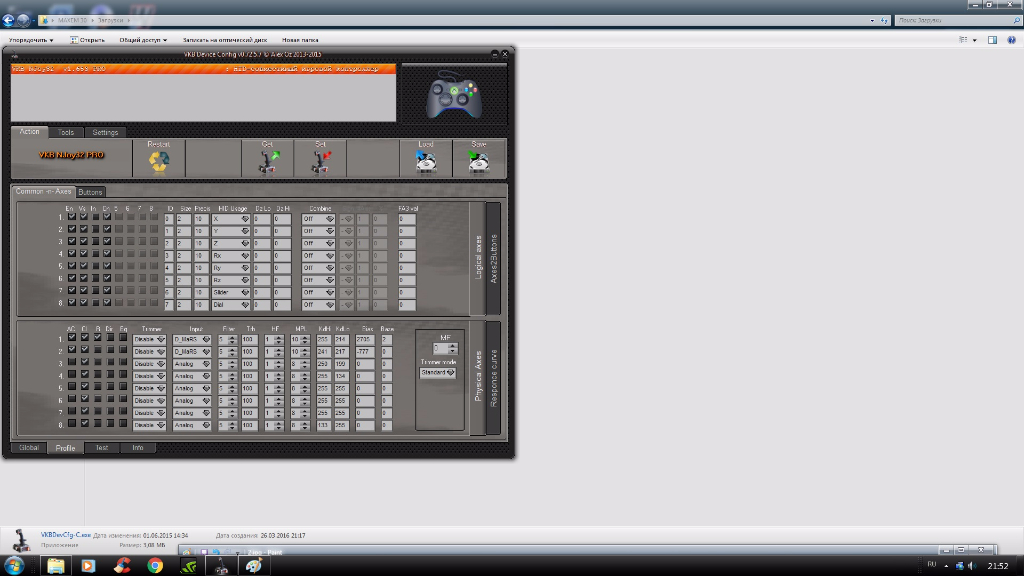Toggle AC checkbox for physical axis 1
1024x576 pixels.
(72, 338)
